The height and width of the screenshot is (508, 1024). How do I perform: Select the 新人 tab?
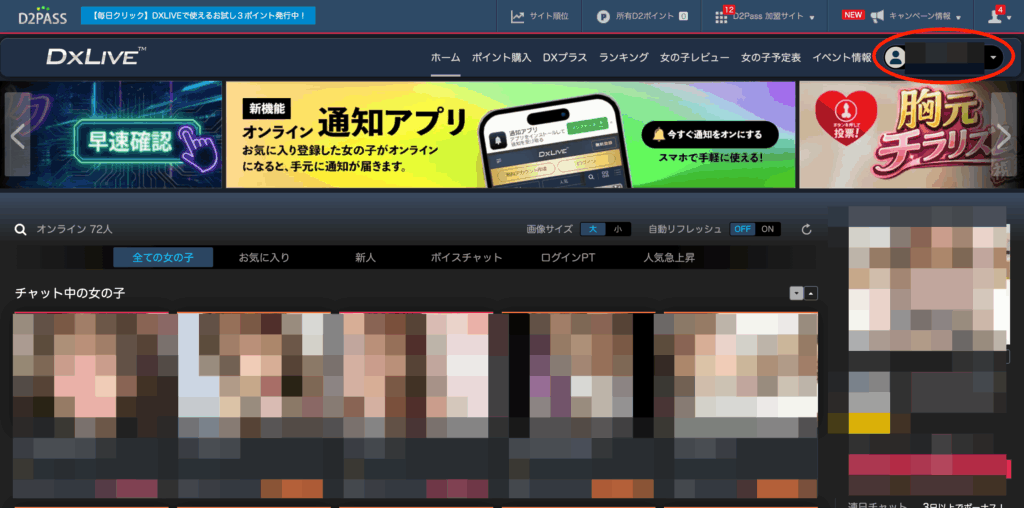pos(366,257)
